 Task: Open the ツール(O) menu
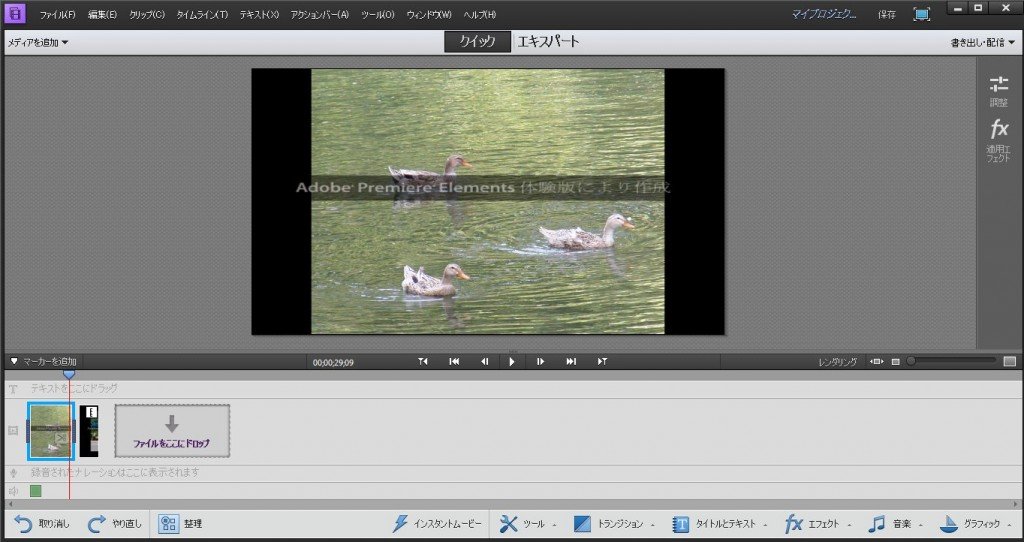tap(378, 14)
